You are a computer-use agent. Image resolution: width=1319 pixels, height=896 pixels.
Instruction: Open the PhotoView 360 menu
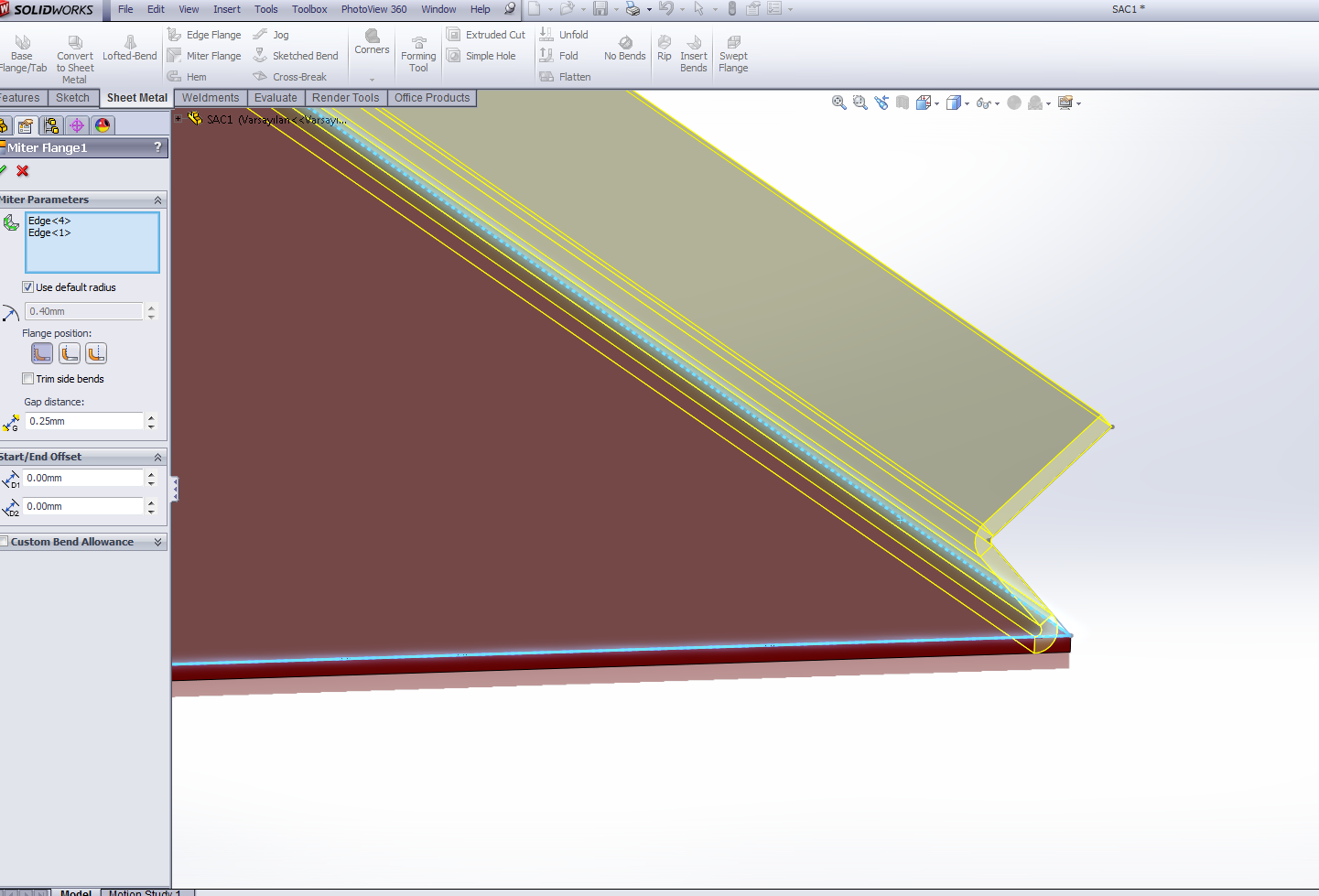373,9
